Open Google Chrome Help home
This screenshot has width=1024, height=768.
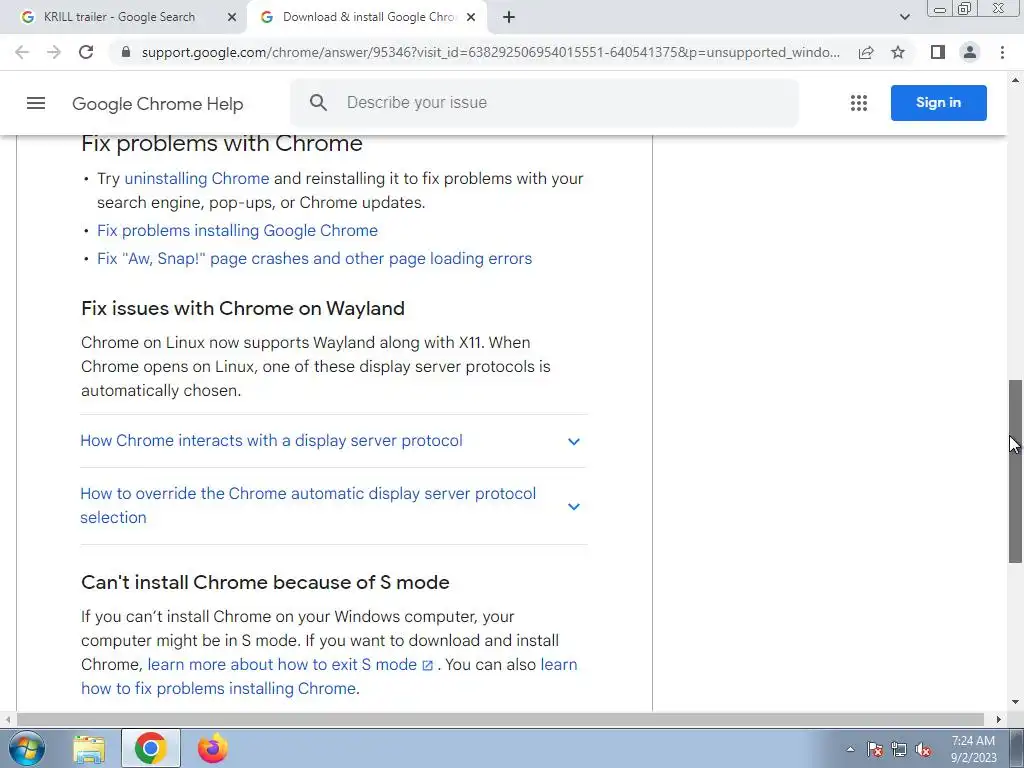157,104
